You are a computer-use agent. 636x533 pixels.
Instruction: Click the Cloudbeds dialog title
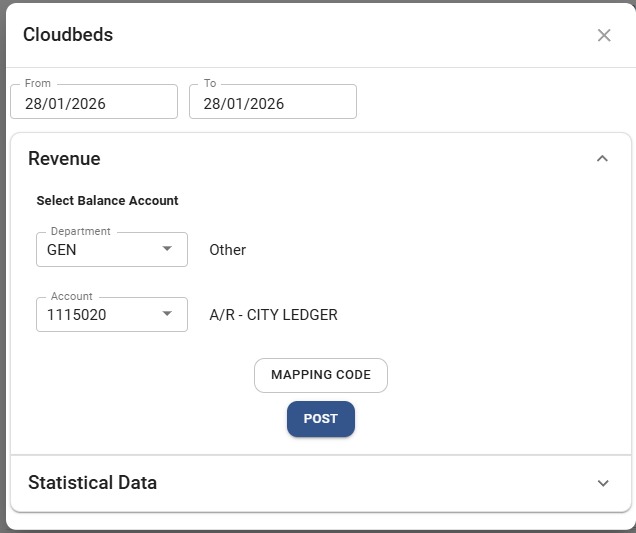(x=68, y=35)
